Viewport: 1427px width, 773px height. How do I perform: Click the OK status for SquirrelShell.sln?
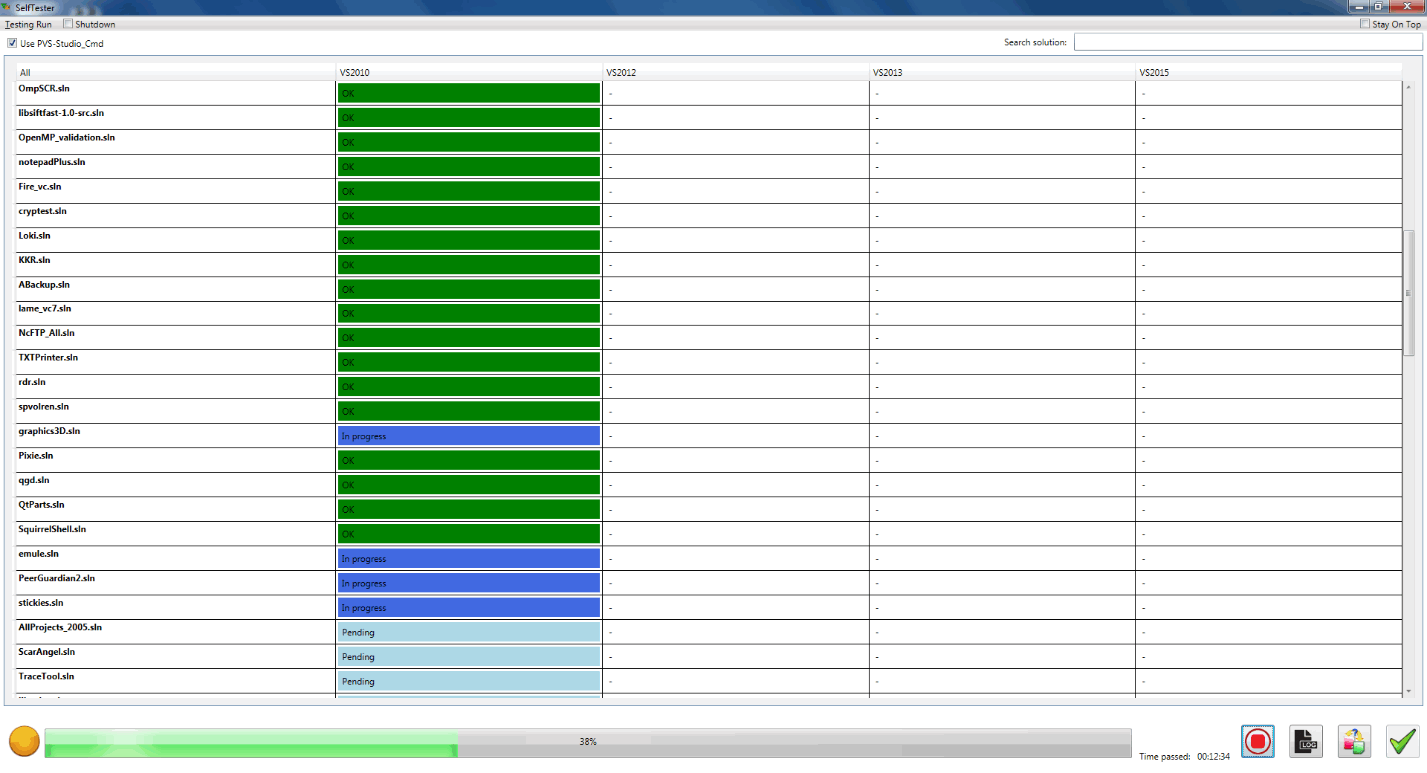[469, 534]
